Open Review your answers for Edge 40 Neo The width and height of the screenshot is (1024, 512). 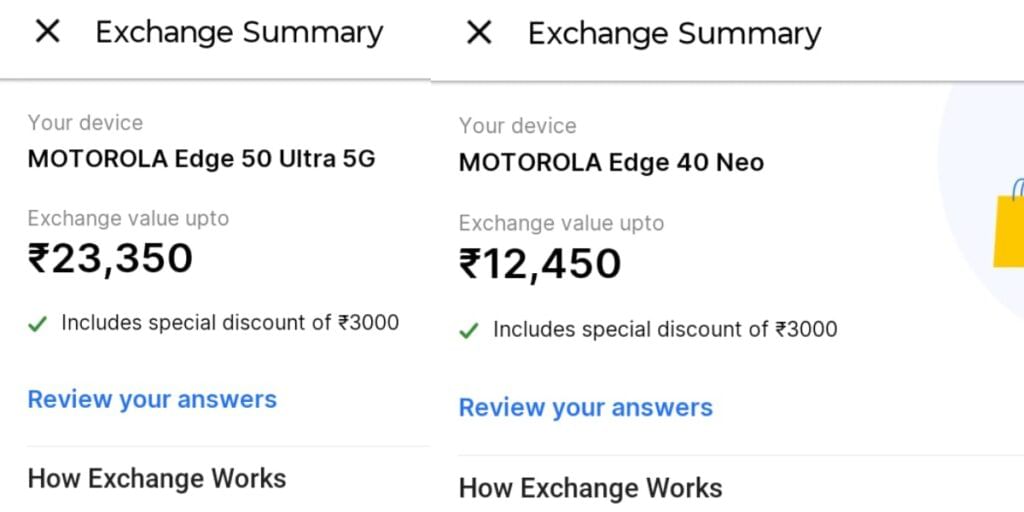[586, 408]
